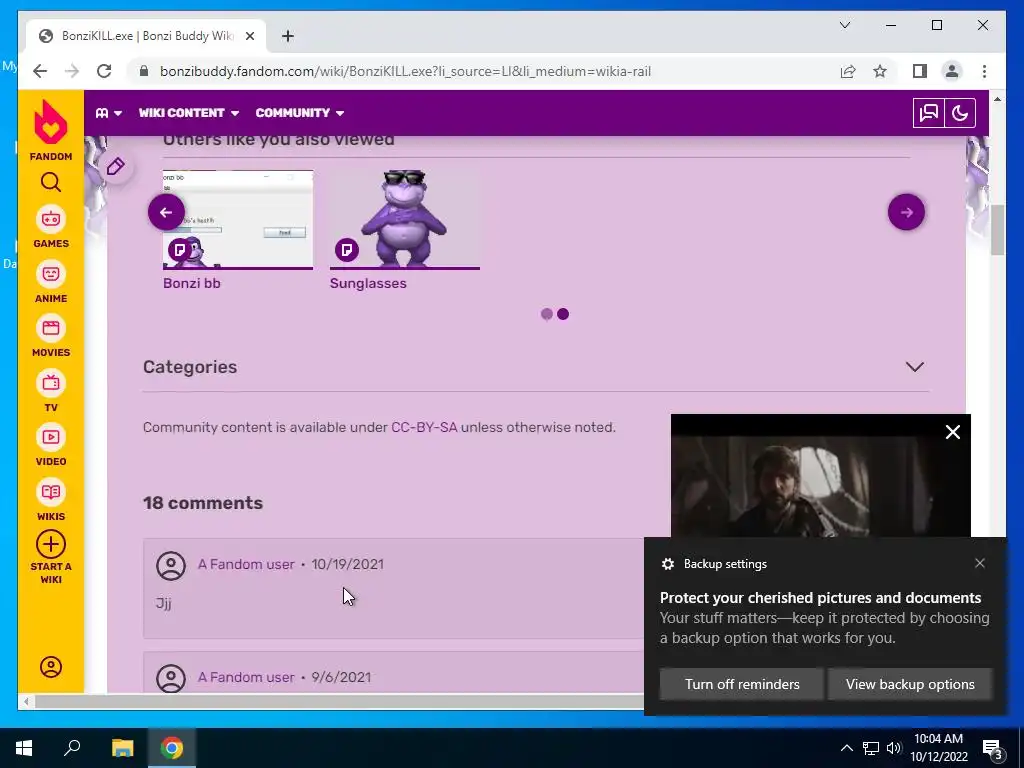Image resolution: width=1024 pixels, height=768 pixels.
Task: Click Turn off reminders button
Action: pyautogui.click(x=742, y=684)
